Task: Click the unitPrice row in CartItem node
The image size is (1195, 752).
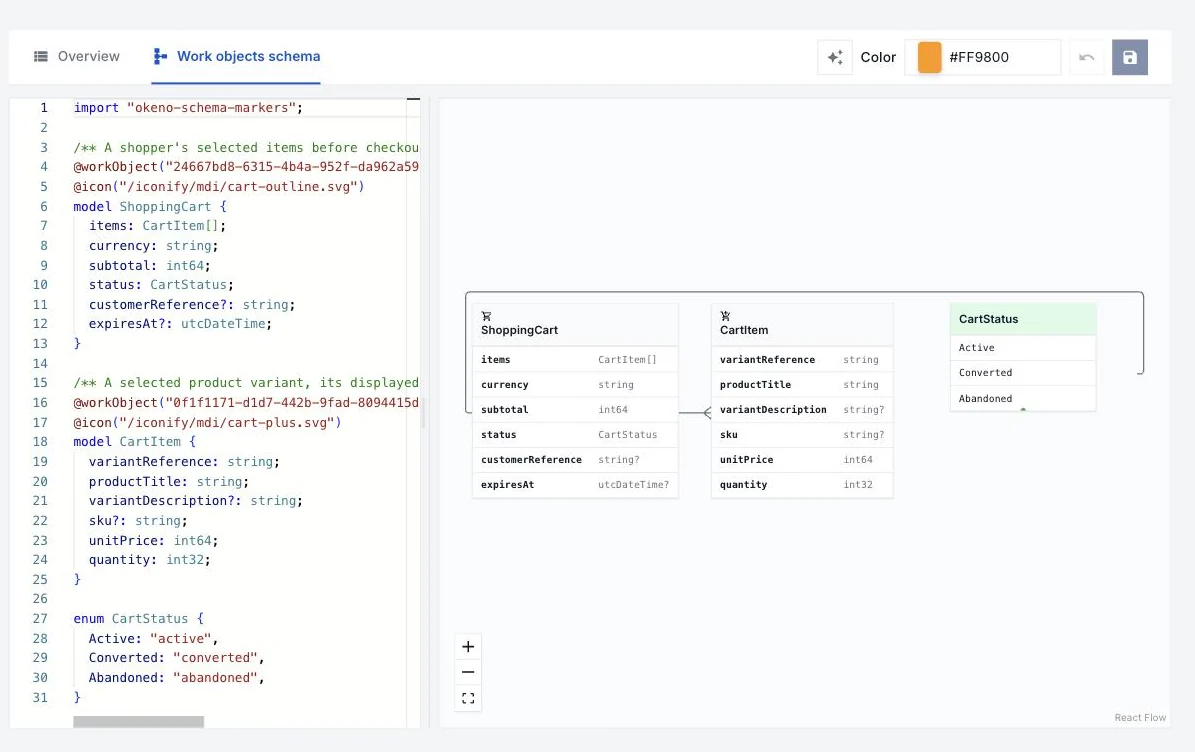Action: click(802, 460)
